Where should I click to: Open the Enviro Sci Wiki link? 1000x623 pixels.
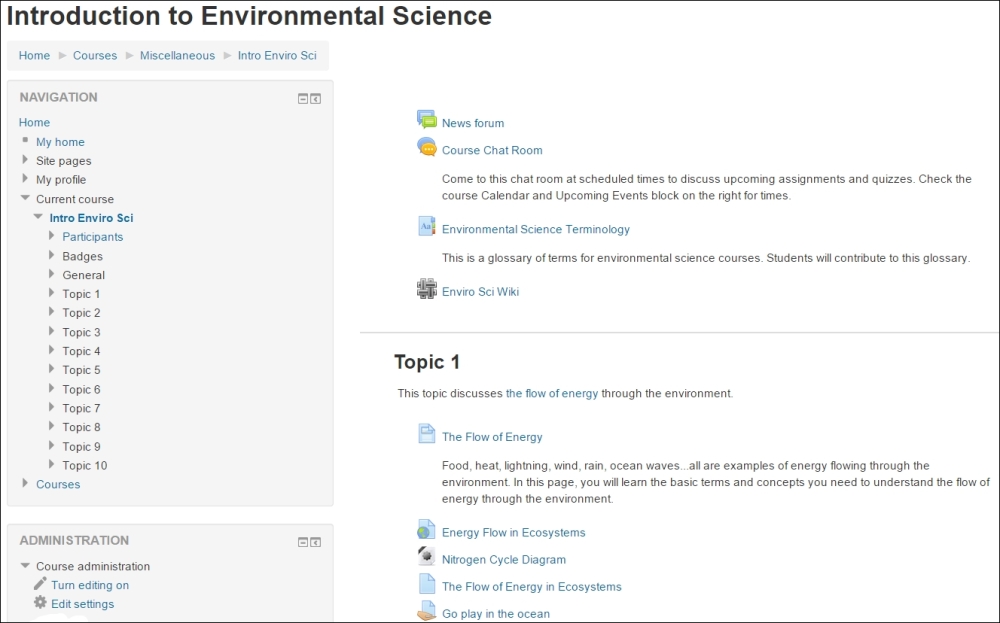coord(480,291)
